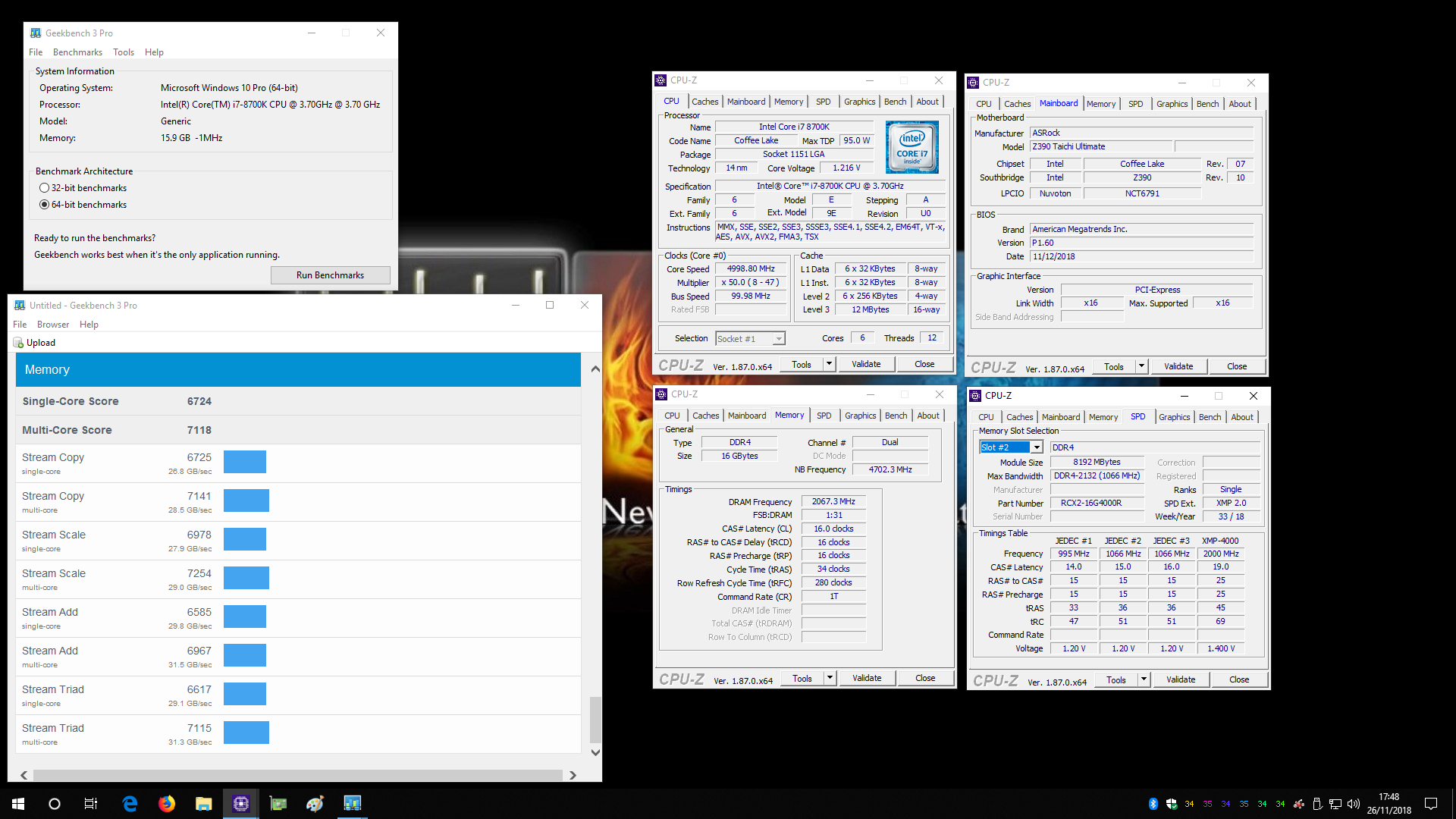
Task: Click Close in the Memory CPU-Z window
Action: [x=925, y=679]
